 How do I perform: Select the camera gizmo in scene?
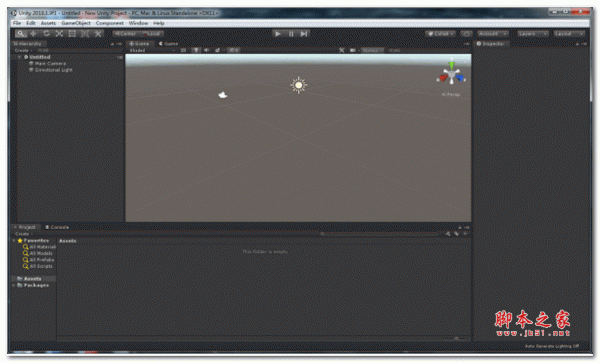coord(223,95)
